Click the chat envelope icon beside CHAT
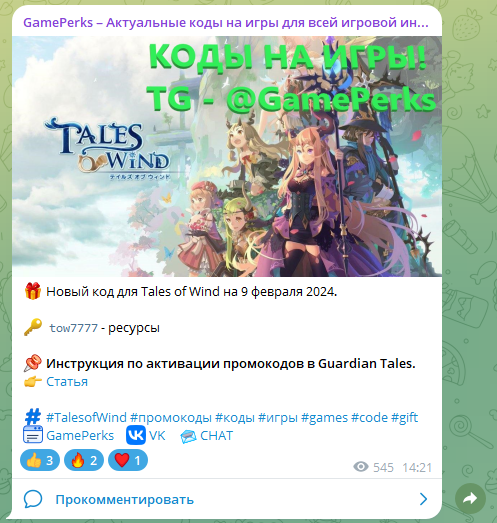 click(188, 436)
